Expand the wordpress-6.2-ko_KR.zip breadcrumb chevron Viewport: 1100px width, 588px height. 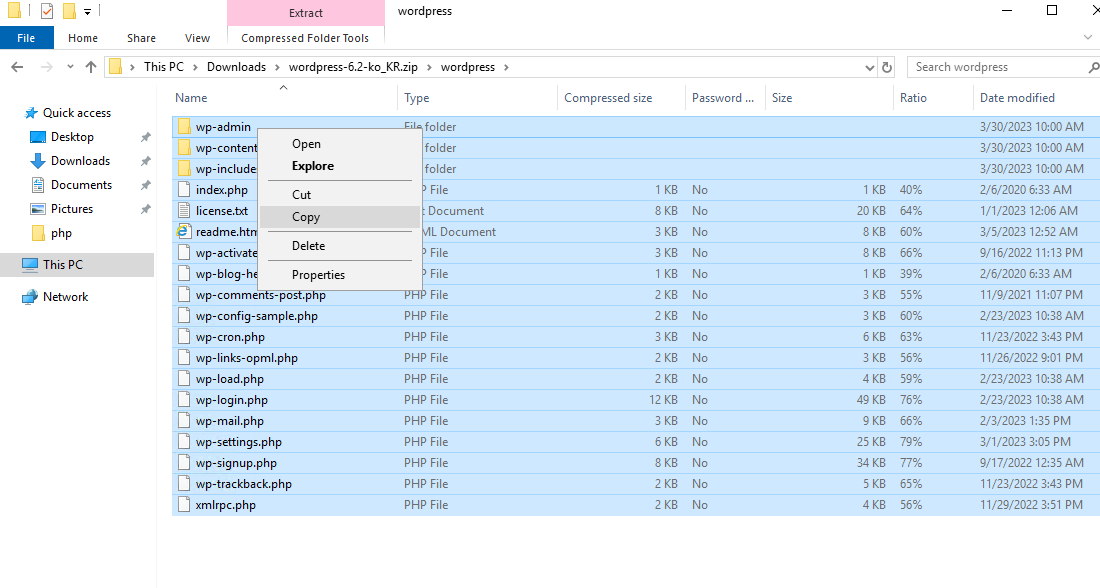coord(429,67)
